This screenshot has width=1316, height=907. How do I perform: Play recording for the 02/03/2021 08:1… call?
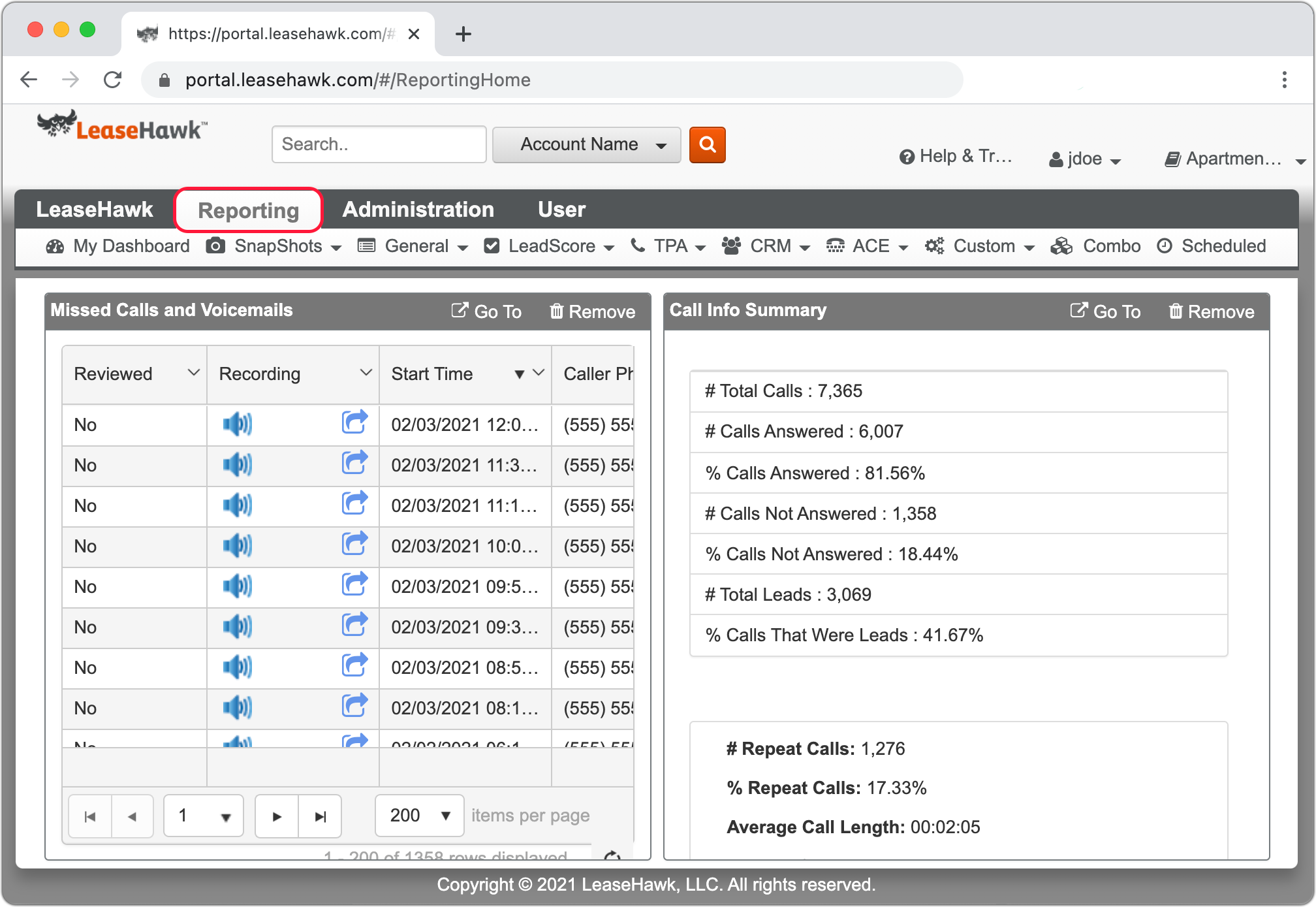point(237,708)
